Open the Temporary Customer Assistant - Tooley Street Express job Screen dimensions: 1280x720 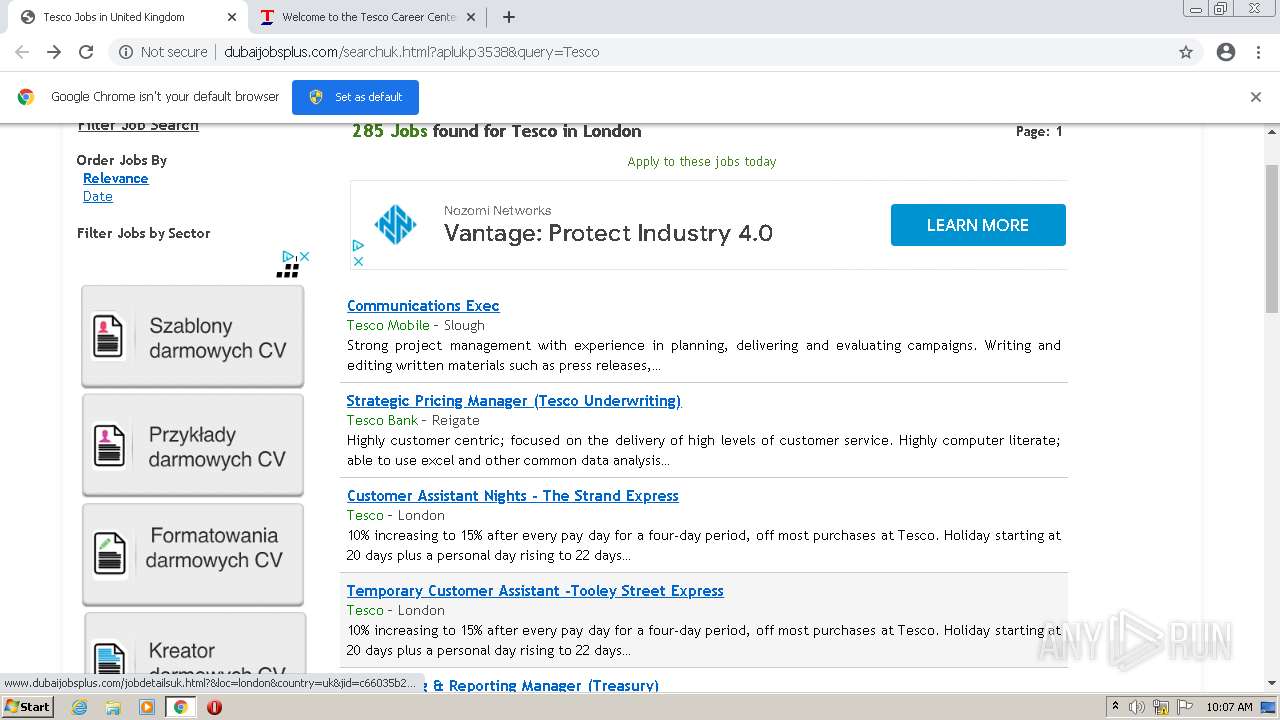(x=535, y=591)
